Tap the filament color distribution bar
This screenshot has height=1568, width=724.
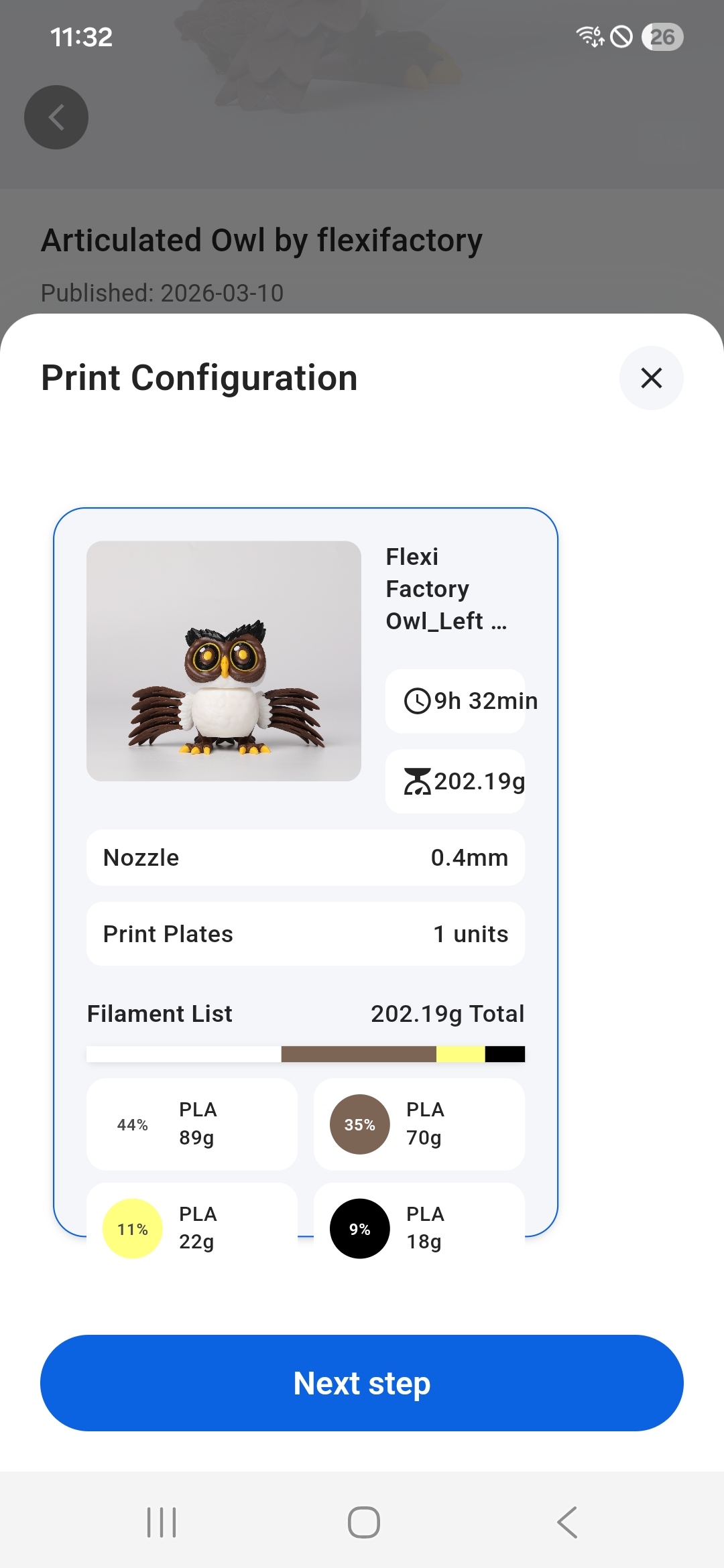tap(306, 1054)
